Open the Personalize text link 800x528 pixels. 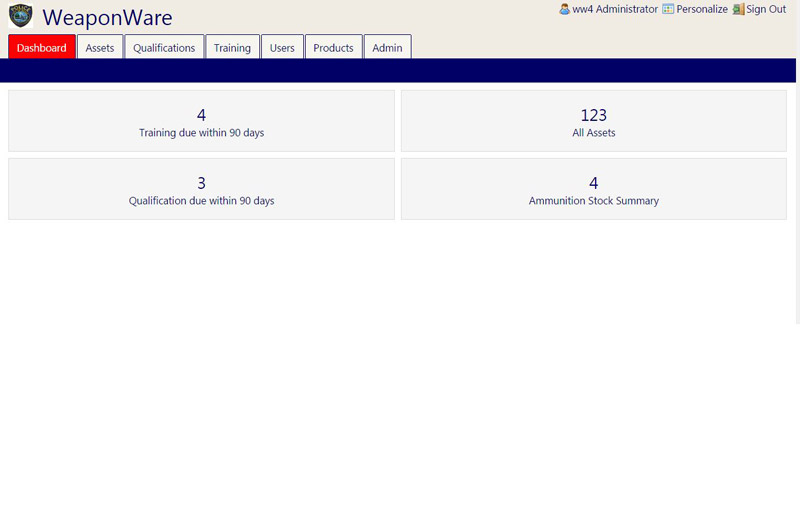coord(702,9)
